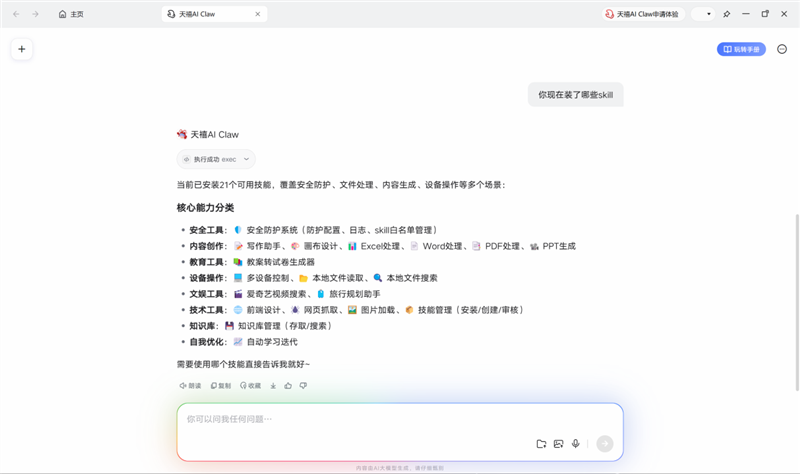800x474 pixels.
Task: Click the 教案转试卷生成器 skill text
Action: click(281, 262)
